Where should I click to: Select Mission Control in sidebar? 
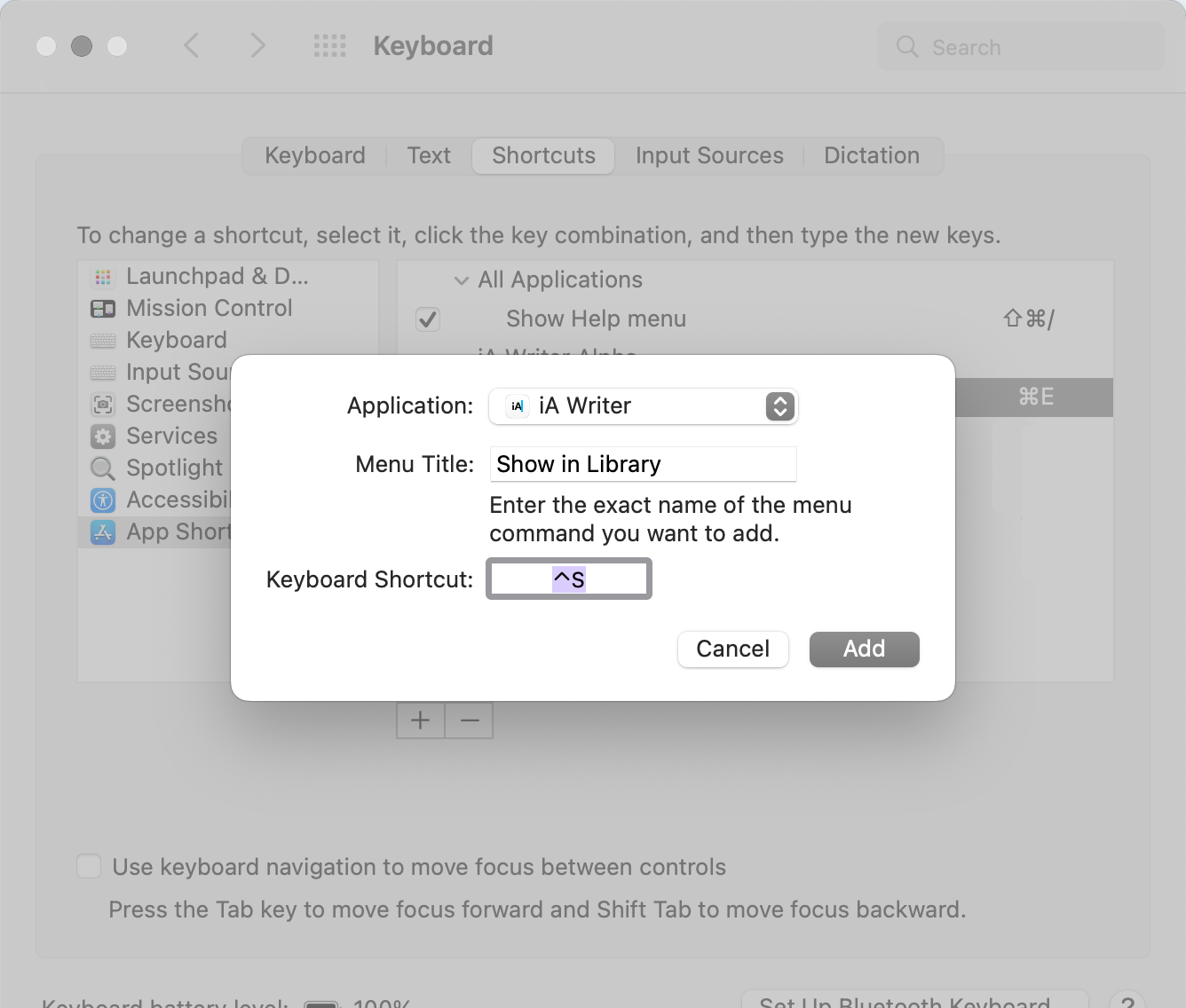click(x=229, y=309)
